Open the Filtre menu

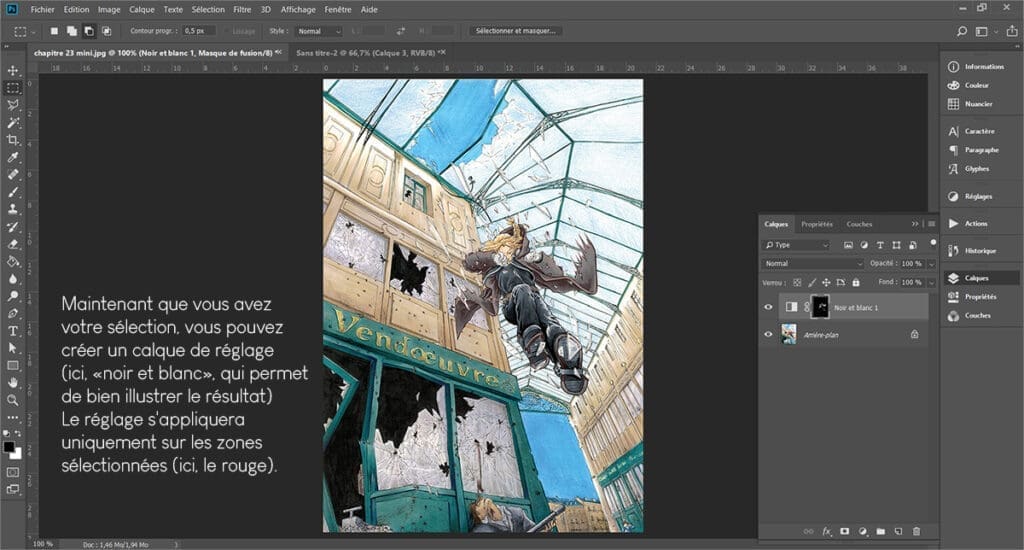click(x=242, y=9)
